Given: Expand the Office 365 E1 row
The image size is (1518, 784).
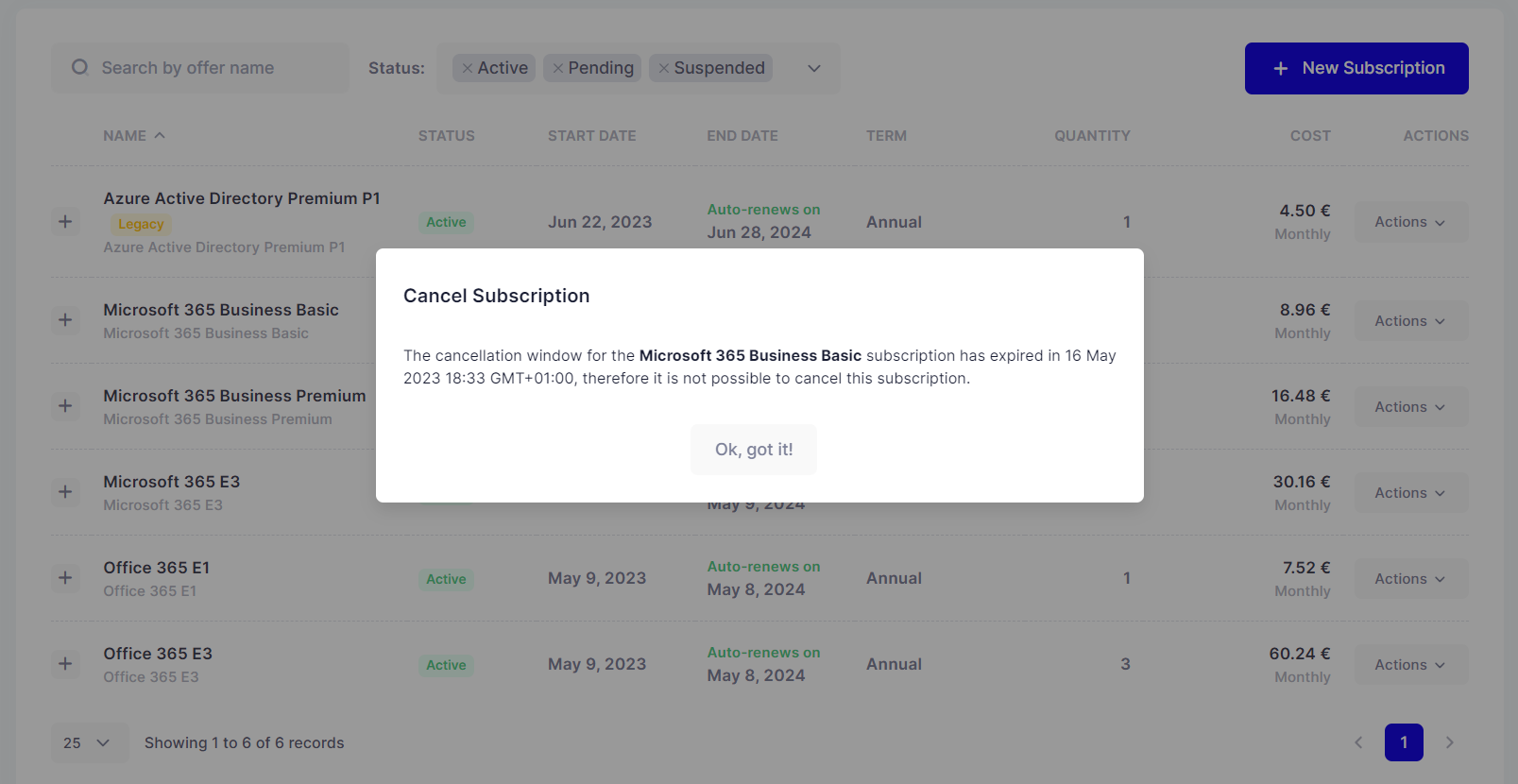Looking at the screenshot, I should (65, 578).
